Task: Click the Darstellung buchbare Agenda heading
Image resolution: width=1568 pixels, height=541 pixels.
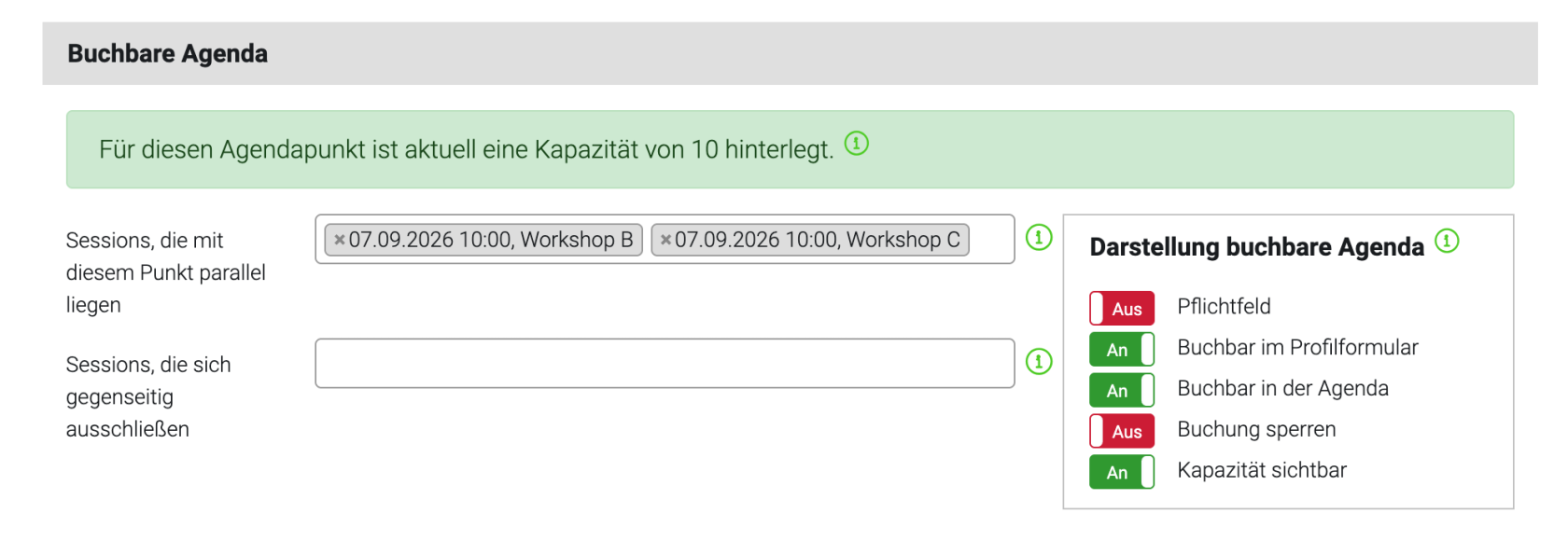Action: [1256, 247]
